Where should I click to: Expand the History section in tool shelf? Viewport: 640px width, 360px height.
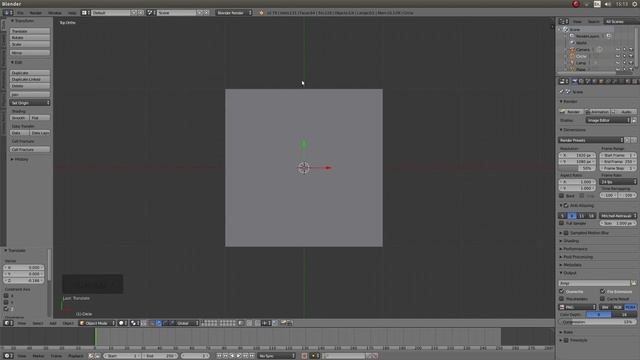click(x=20, y=159)
